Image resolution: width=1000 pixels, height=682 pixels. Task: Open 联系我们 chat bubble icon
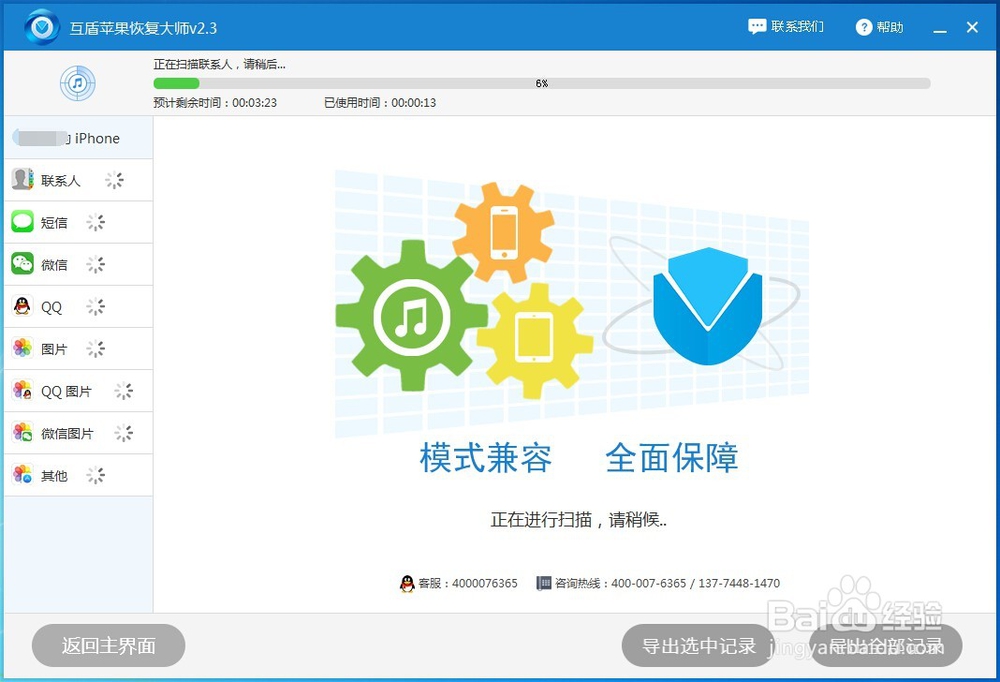tap(757, 27)
